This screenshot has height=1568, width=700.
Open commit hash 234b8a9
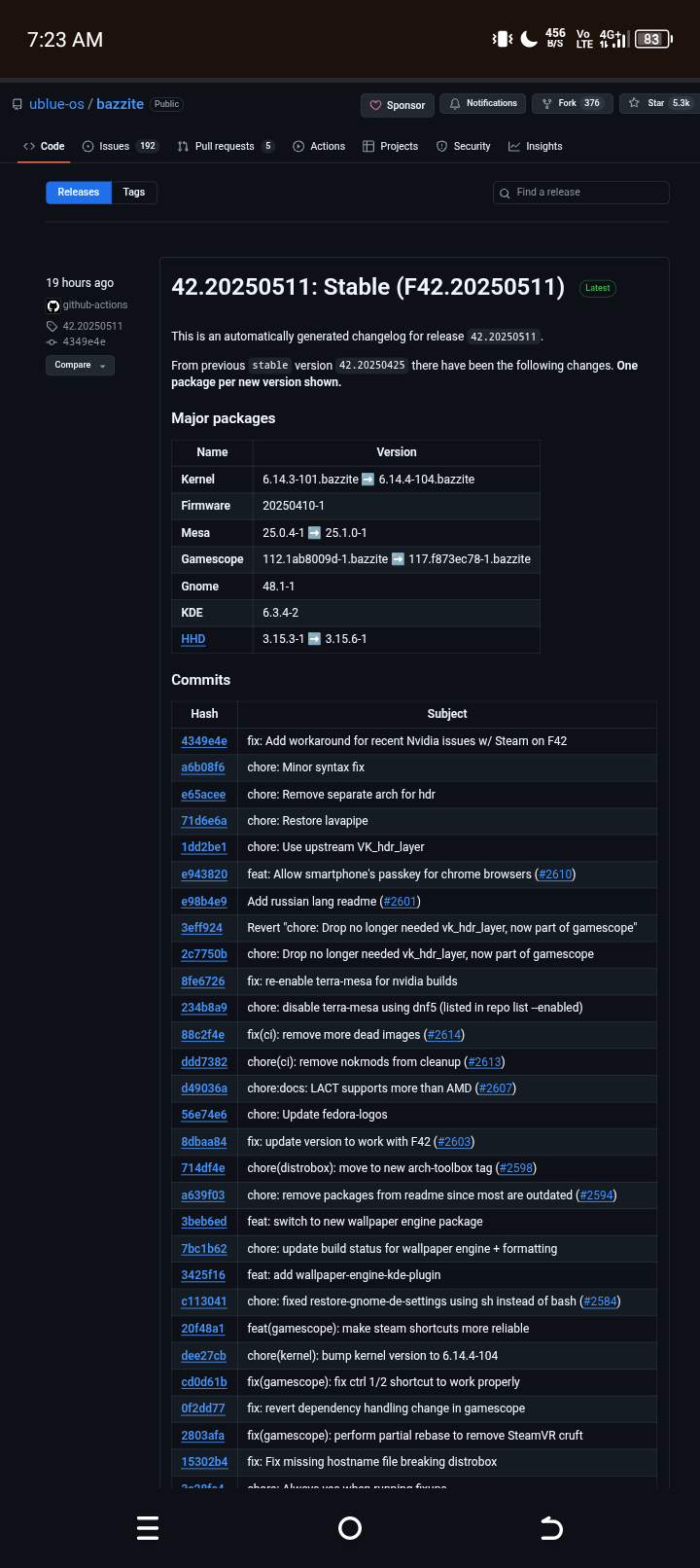(204, 1008)
